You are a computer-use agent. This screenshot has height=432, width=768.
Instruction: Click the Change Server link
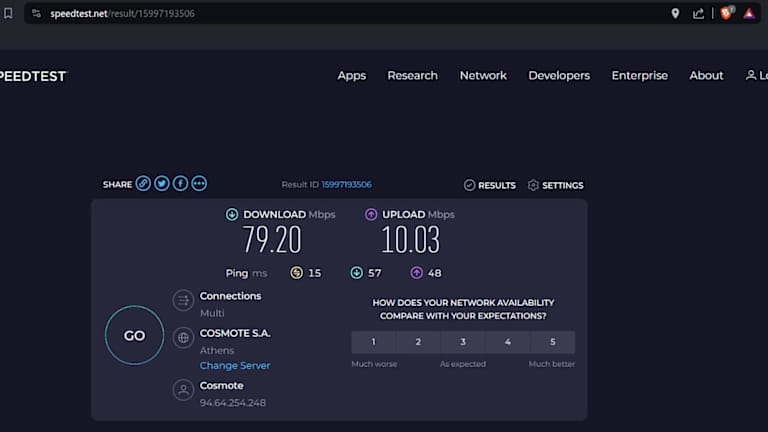(235, 366)
